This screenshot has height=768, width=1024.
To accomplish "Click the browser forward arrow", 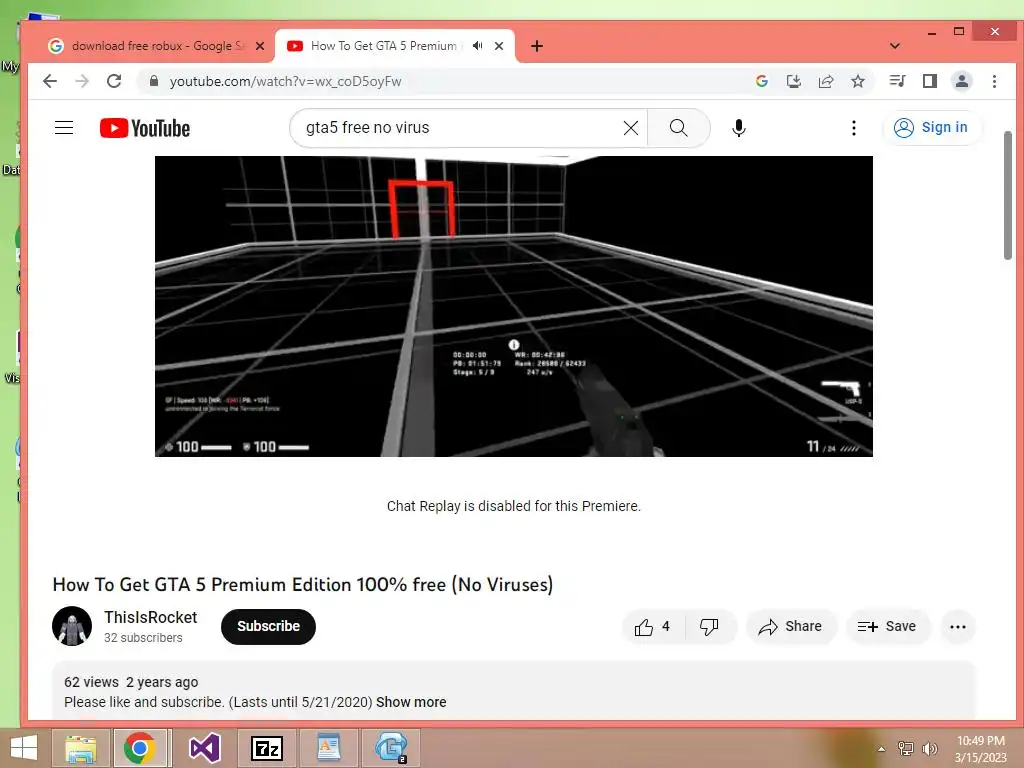I will (x=82, y=81).
